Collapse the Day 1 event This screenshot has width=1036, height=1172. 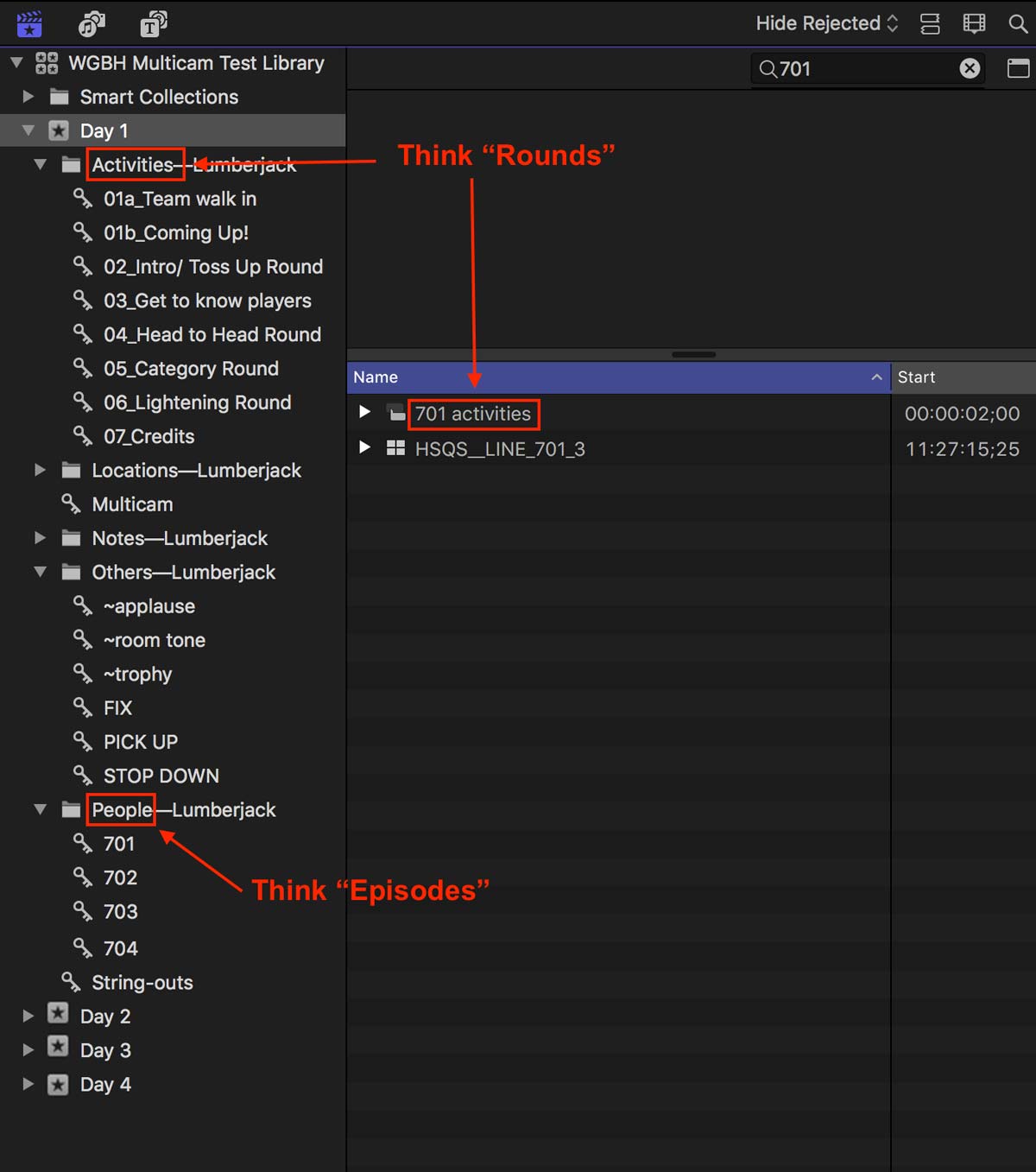(28, 130)
